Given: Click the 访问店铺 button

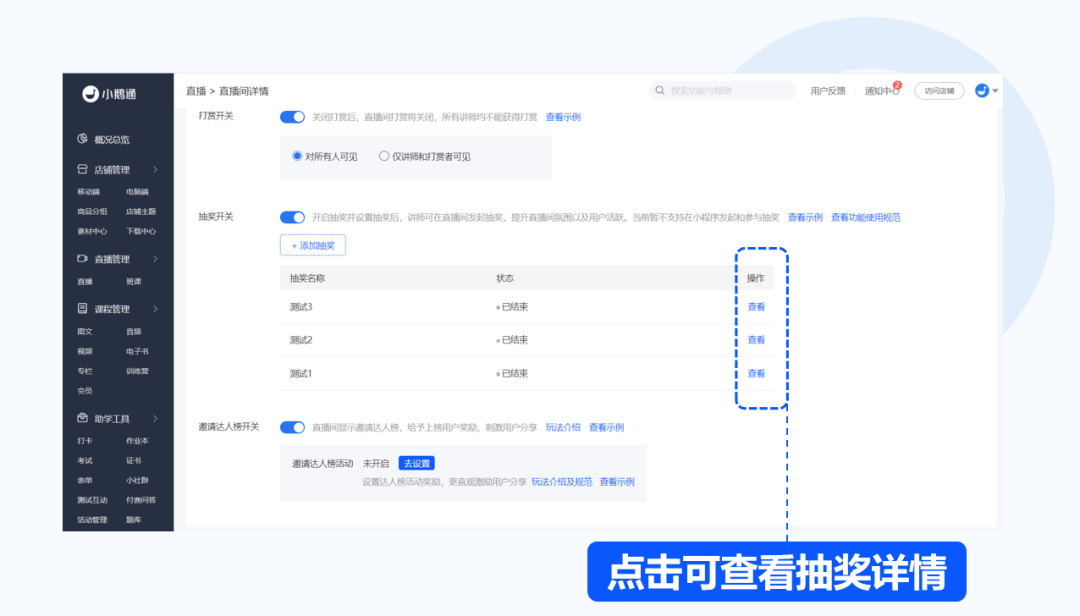Looking at the screenshot, I should tap(939, 90).
